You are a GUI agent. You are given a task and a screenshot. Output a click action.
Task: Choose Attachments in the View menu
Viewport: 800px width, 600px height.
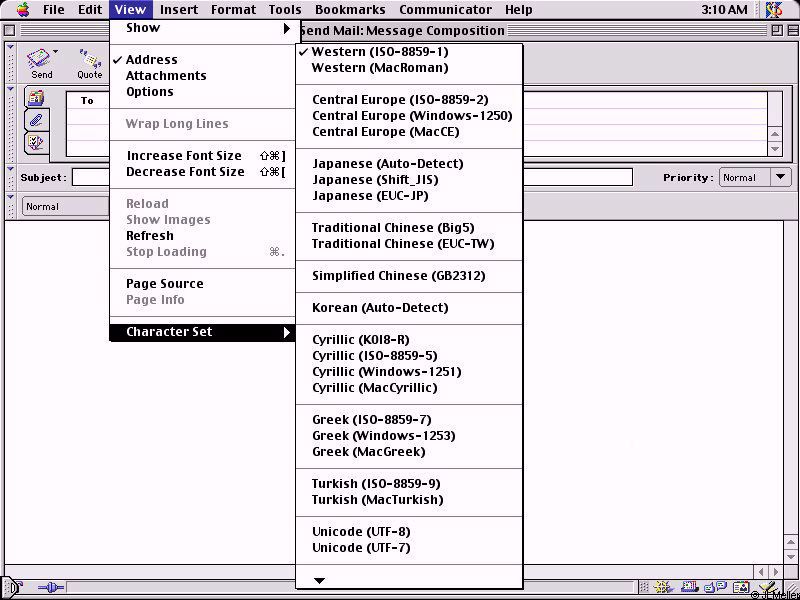coord(203,76)
